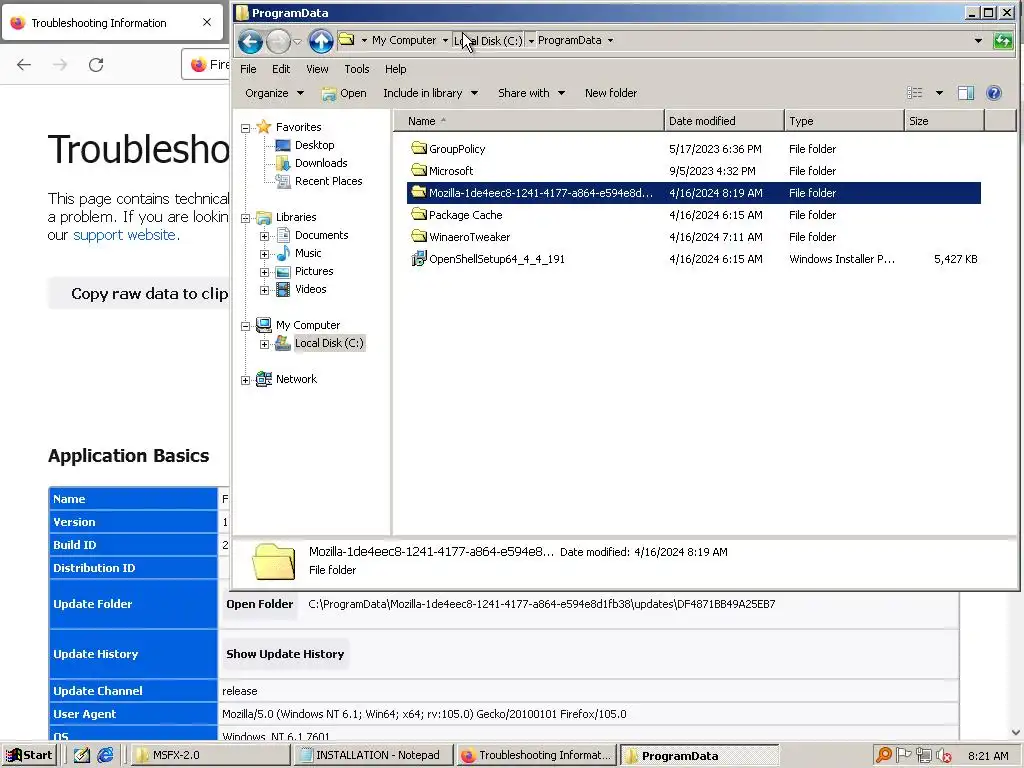Select the GroupPolicy folder icon
The height and width of the screenshot is (768, 1024).
tap(419, 148)
